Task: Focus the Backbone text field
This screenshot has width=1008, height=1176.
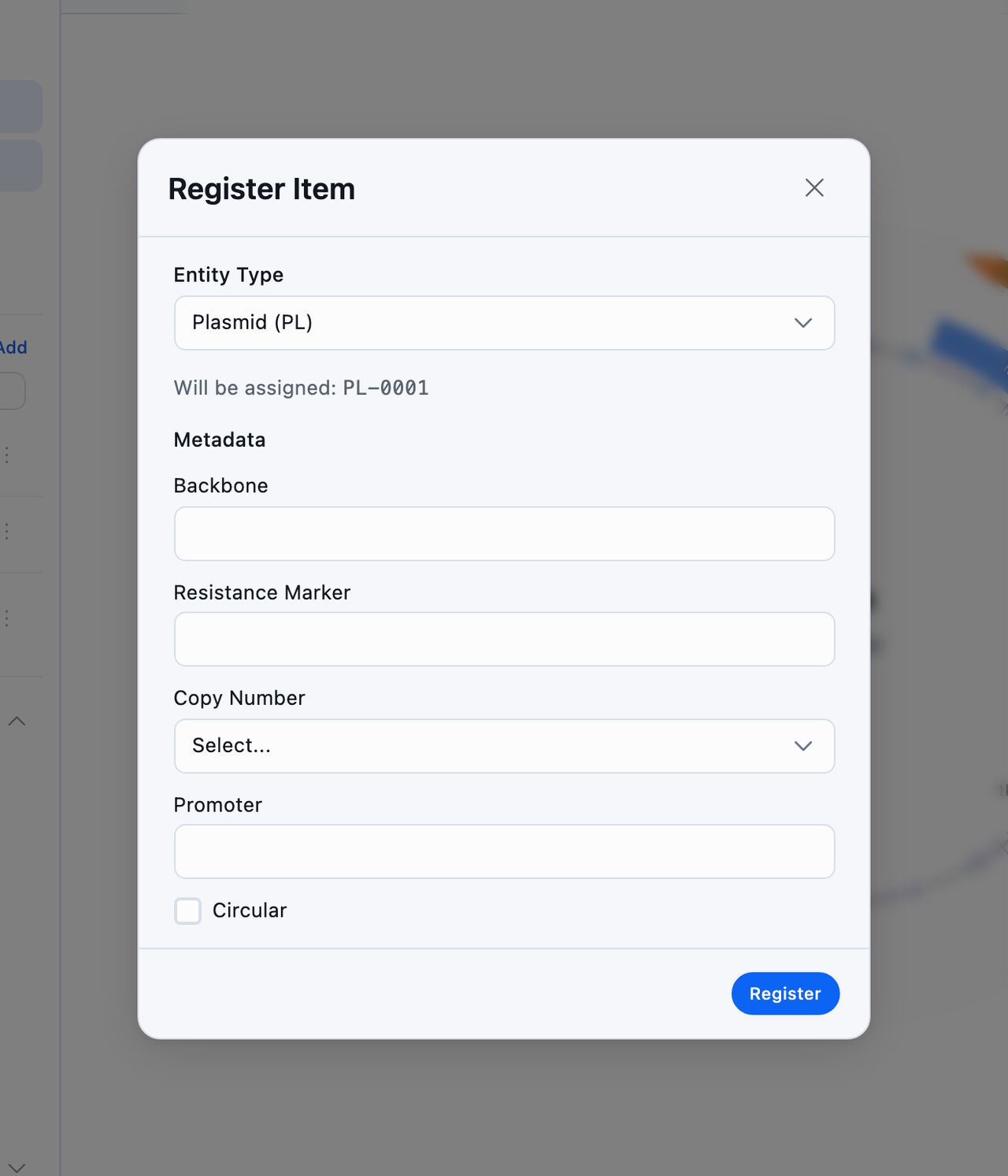Action: 504,534
